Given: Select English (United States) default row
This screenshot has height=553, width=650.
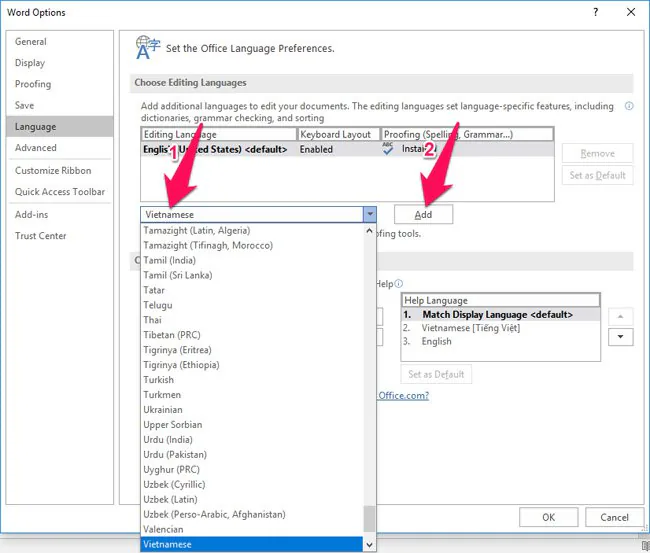Looking at the screenshot, I should tap(347, 149).
